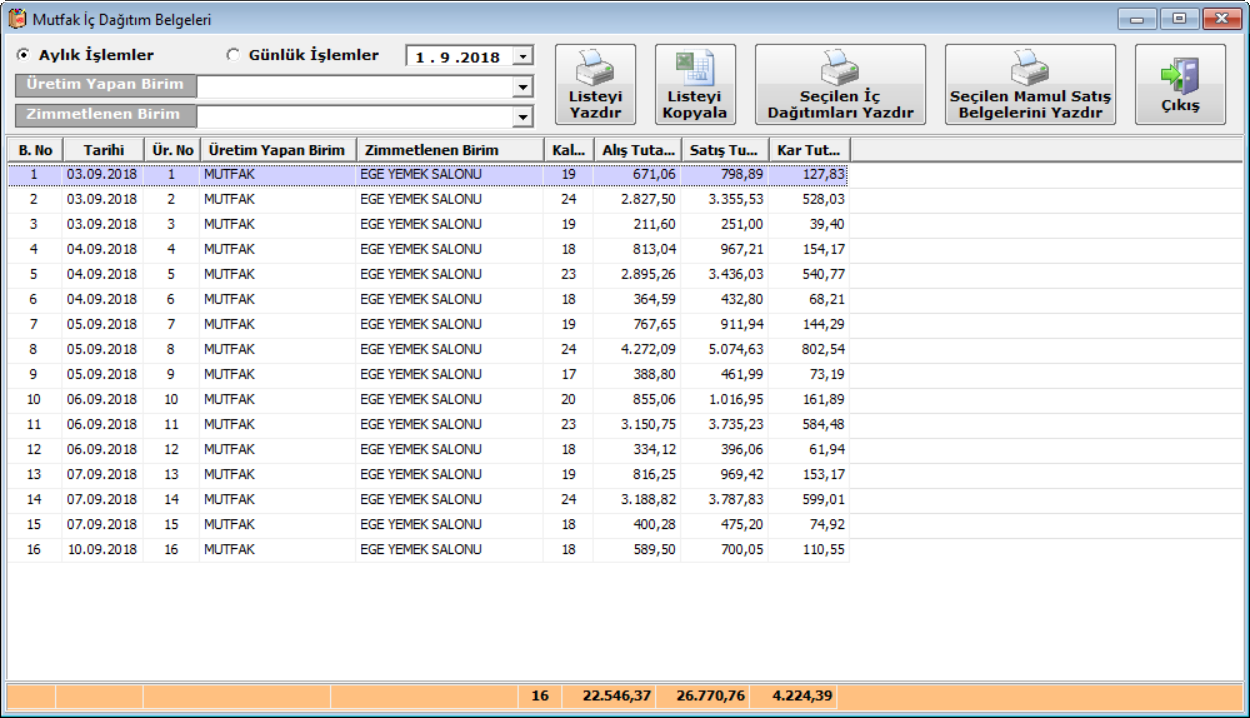Select the Aylık İşlemler radio button
Image resolution: width=1250 pixels, height=718 pixels.
(23, 55)
